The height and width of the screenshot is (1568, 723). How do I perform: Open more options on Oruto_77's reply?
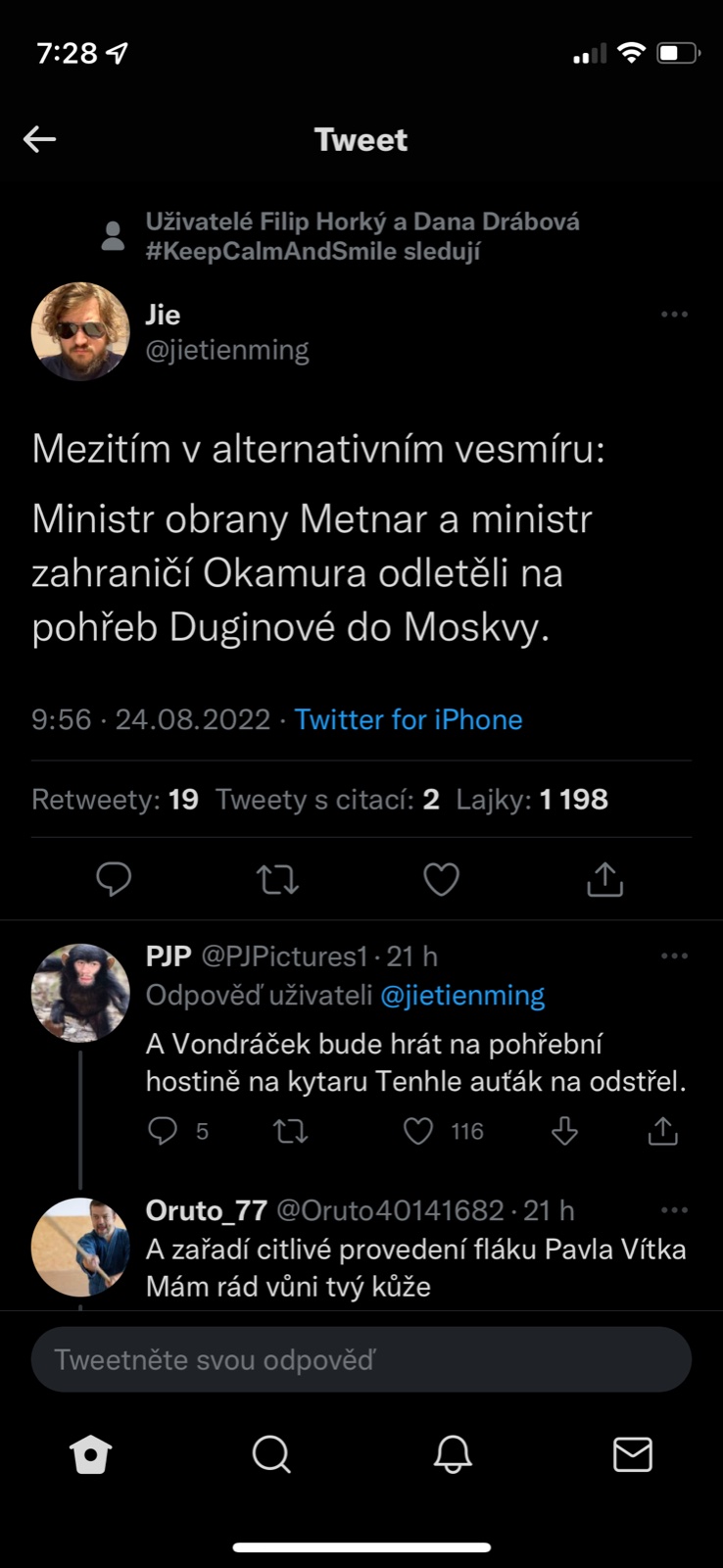coord(674,1210)
